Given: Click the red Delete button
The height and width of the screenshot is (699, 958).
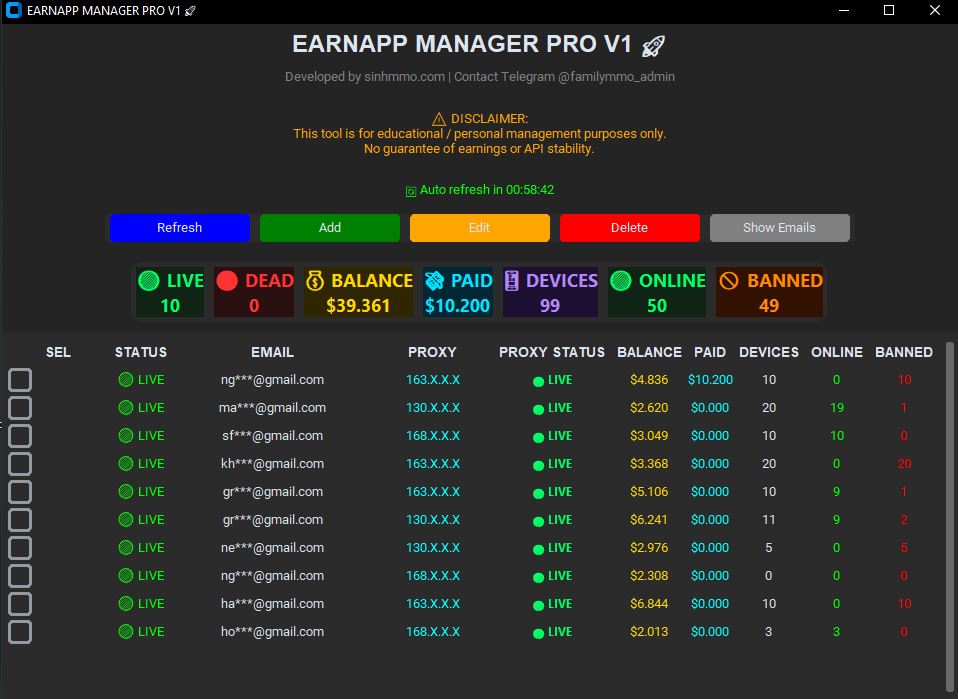Looking at the screenshot, I should [629, 227].
